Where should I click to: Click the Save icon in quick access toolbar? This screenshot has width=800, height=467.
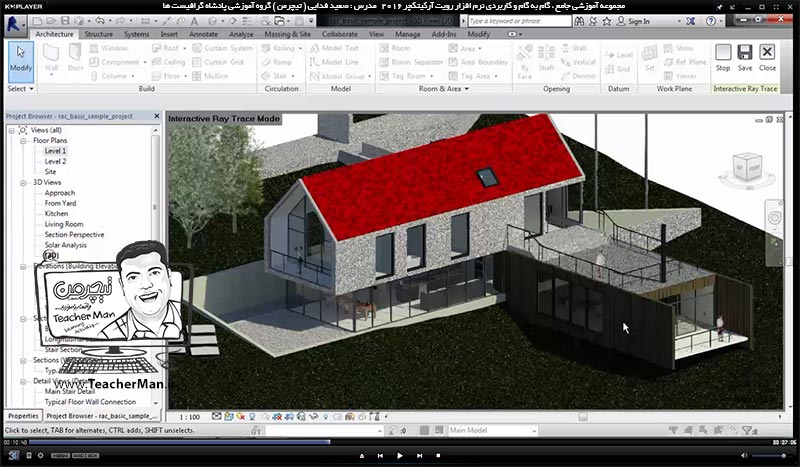pos(65,21)
